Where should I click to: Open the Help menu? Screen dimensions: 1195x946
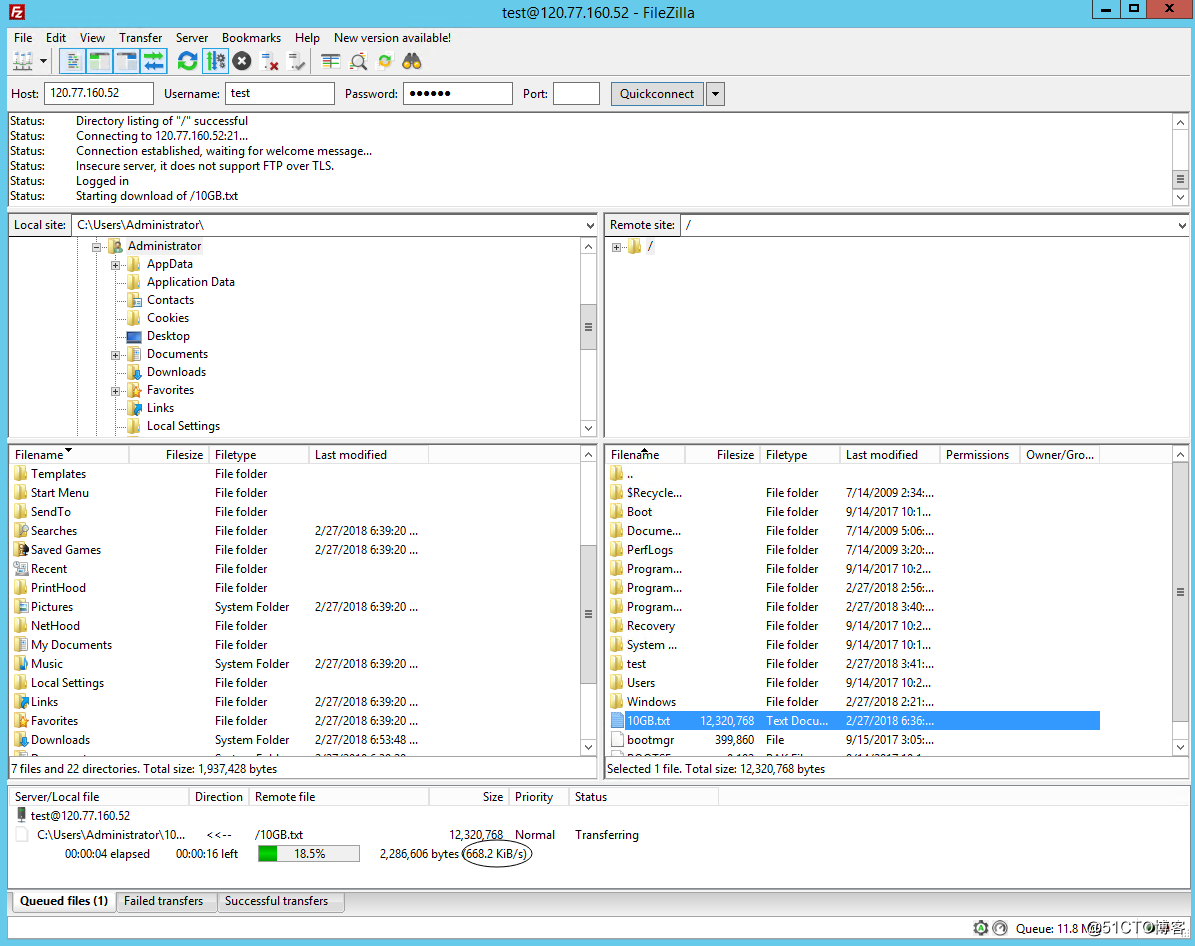[307, 37]
